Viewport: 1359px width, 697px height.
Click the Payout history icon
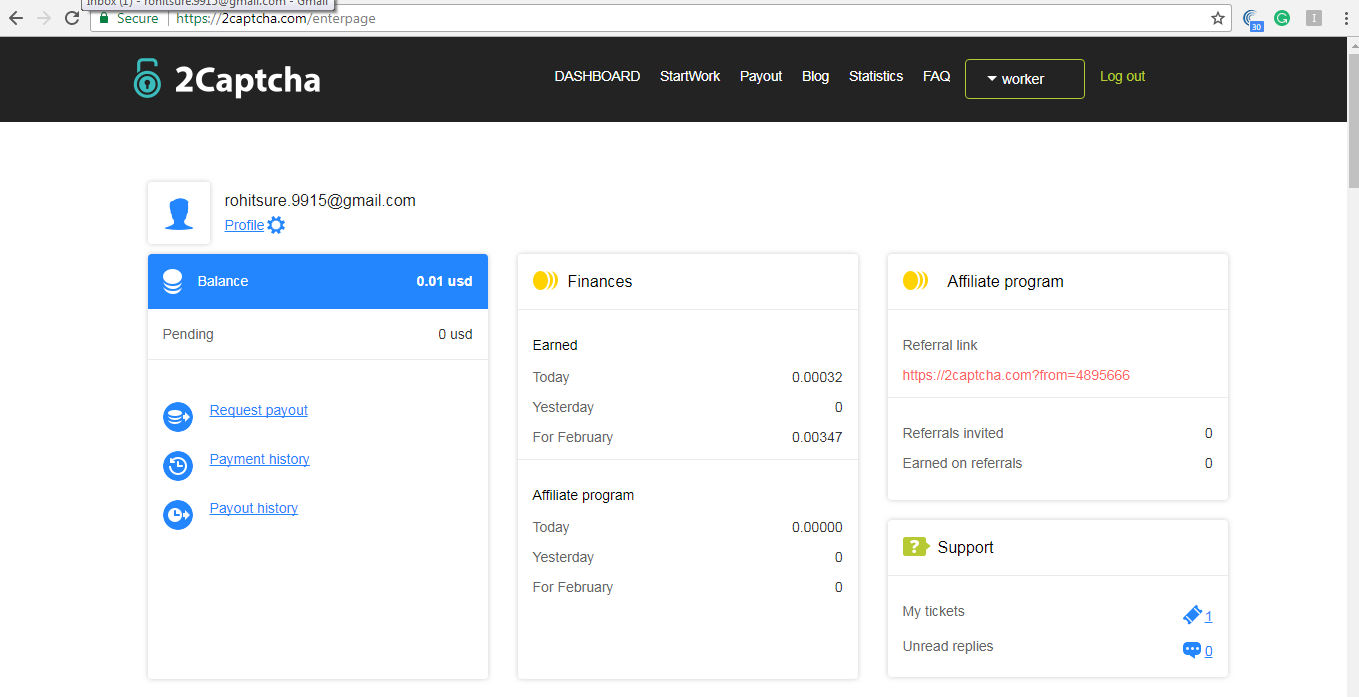(178, 515)
